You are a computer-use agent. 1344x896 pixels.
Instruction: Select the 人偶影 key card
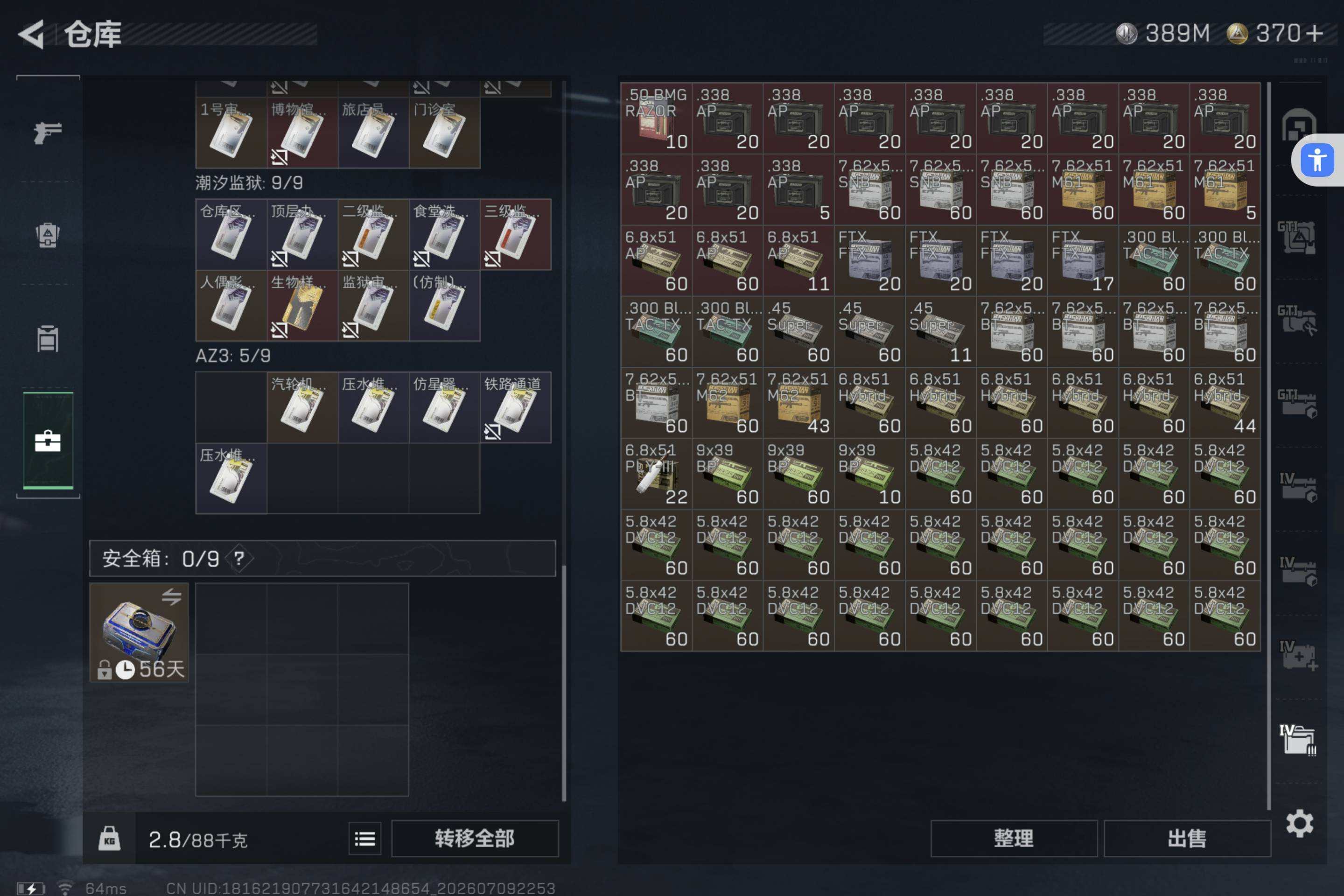[231, 306]
